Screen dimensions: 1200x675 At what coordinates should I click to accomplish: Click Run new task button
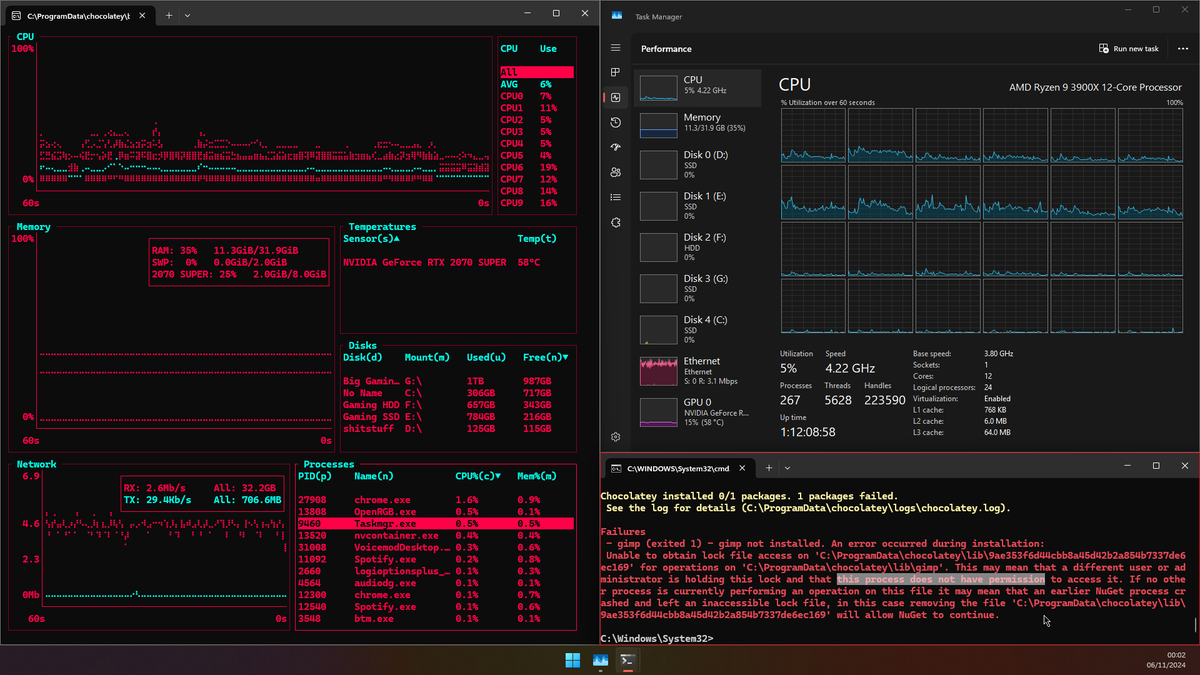pos(1129,48)
